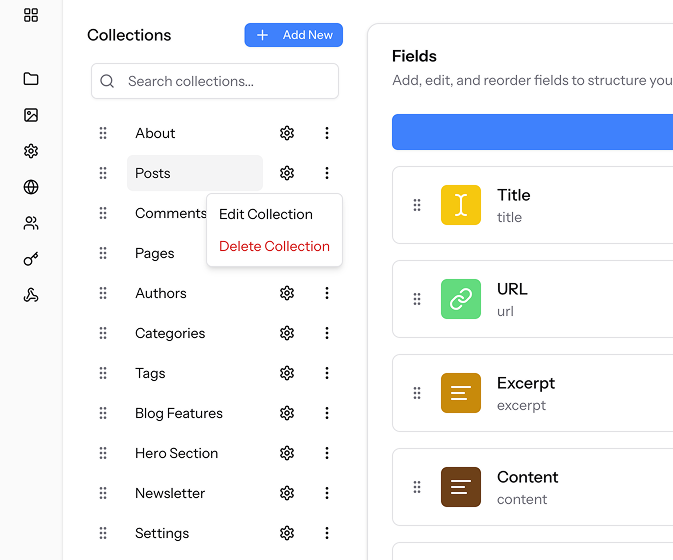The image size is (673, 560).
Task: Open the three-dot menu for Categories
Action: (327, 333)
